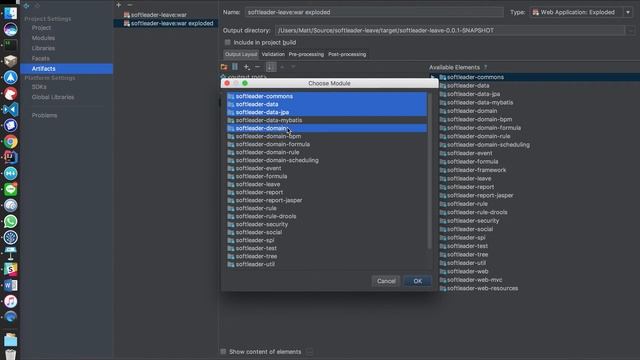Cancel the Choose Module dialog
Viewport: 640px width, 360px height.
[386, 281]
